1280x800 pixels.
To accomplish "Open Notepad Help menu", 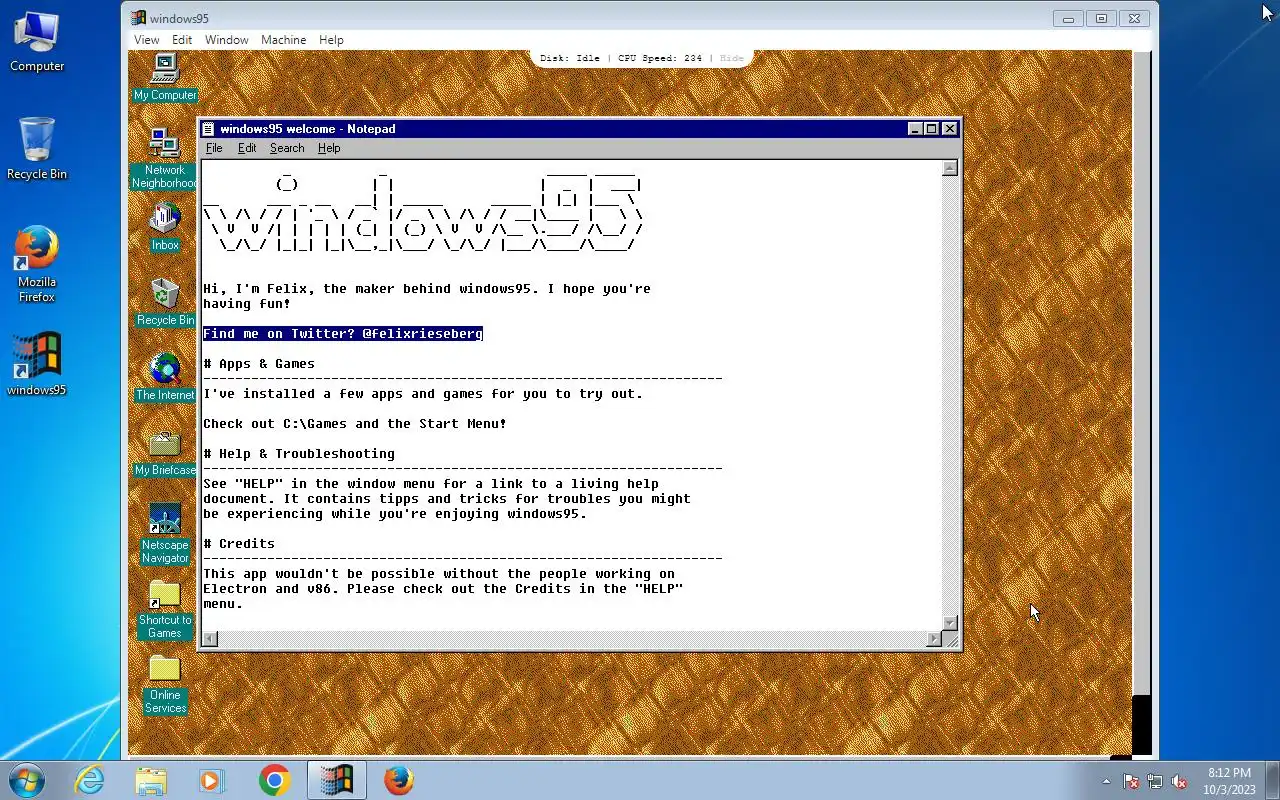I will [329, 148].
